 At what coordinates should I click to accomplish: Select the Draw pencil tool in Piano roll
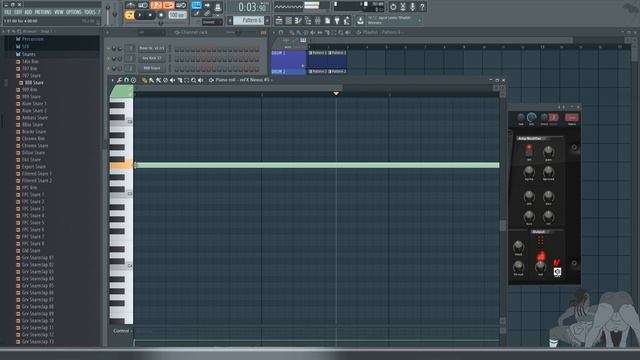coord(144,80)
